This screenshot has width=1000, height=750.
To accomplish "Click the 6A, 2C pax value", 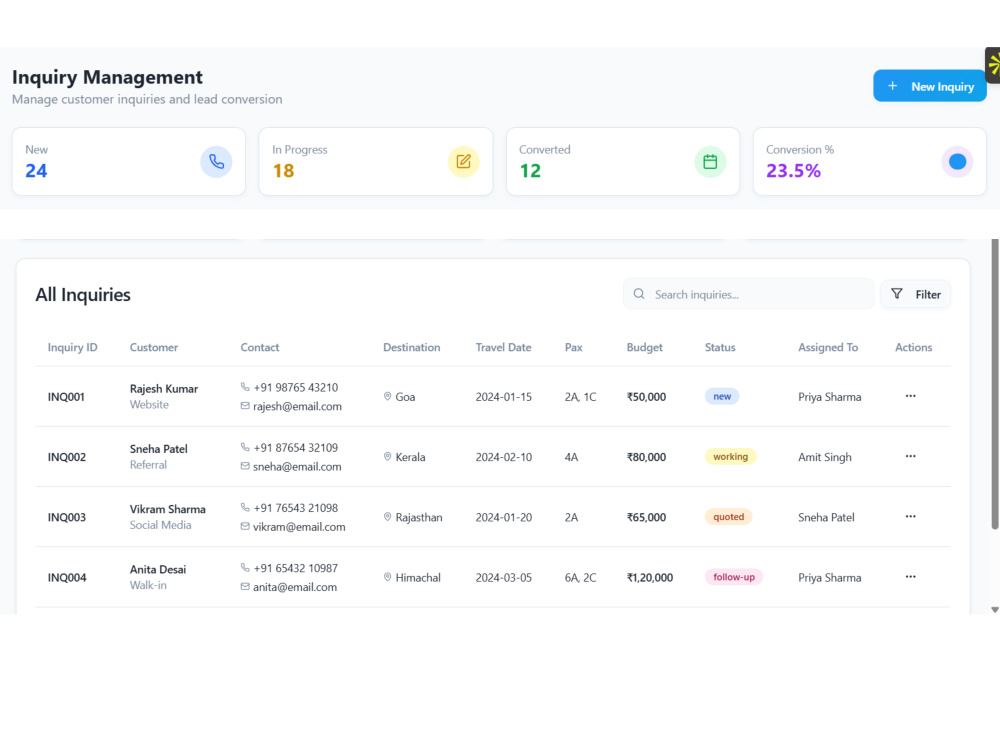I will click(580, 577).
